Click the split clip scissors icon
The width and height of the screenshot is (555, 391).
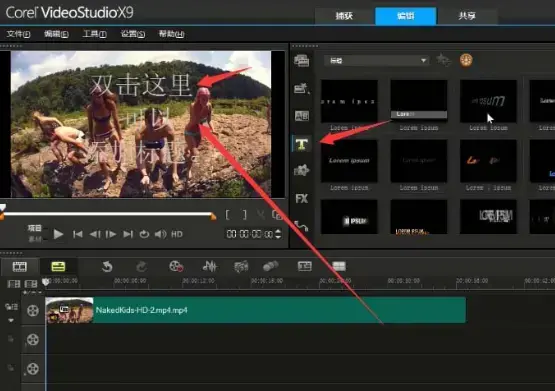tap(261, 214)
